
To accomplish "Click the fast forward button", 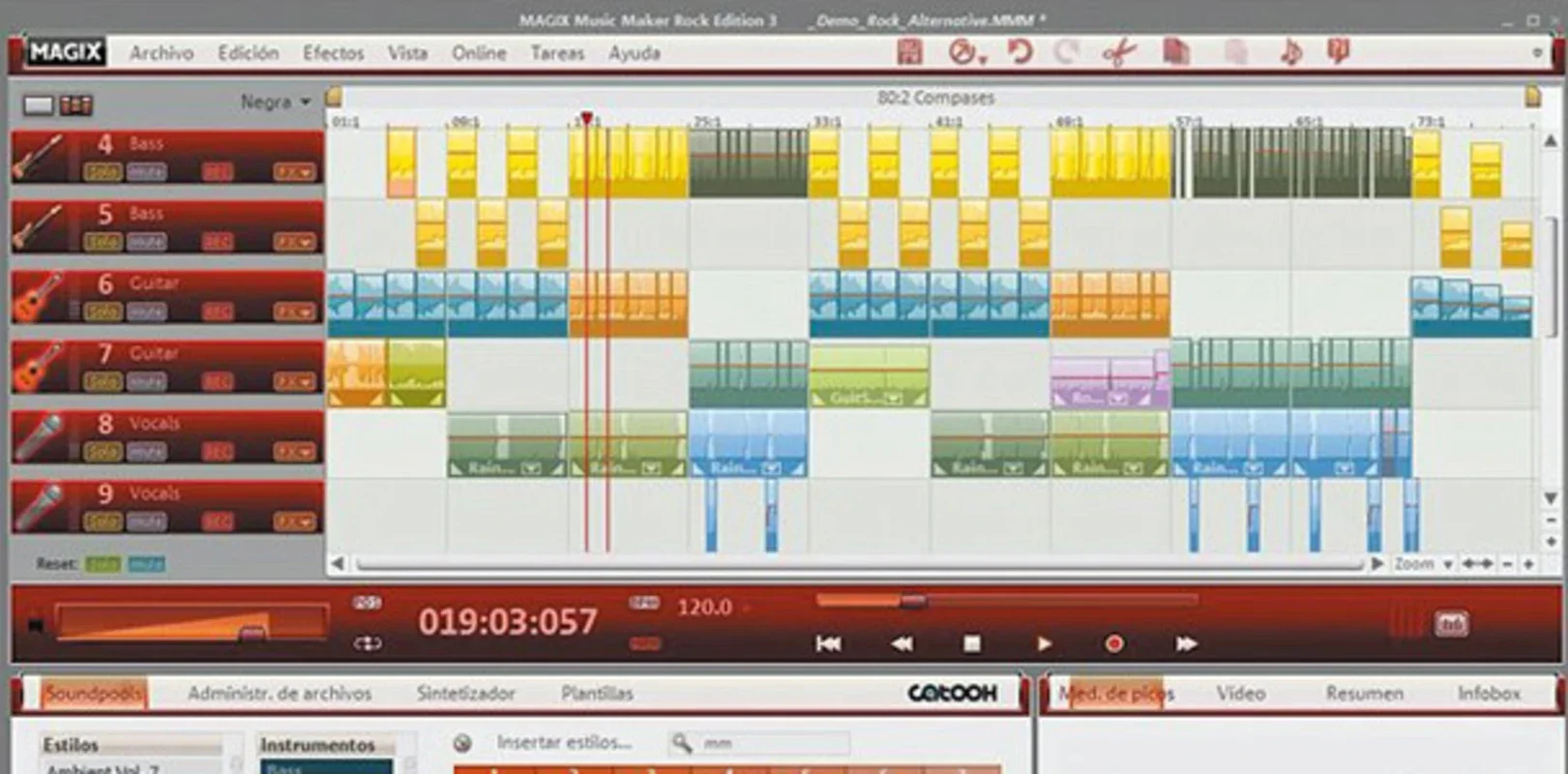I will (1186, 643).
